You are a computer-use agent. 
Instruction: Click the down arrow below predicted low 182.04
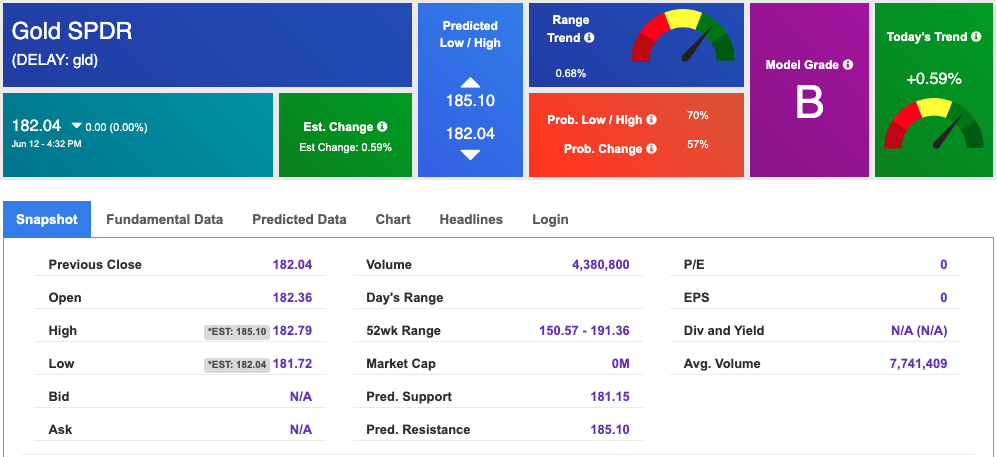pos(470,154)
